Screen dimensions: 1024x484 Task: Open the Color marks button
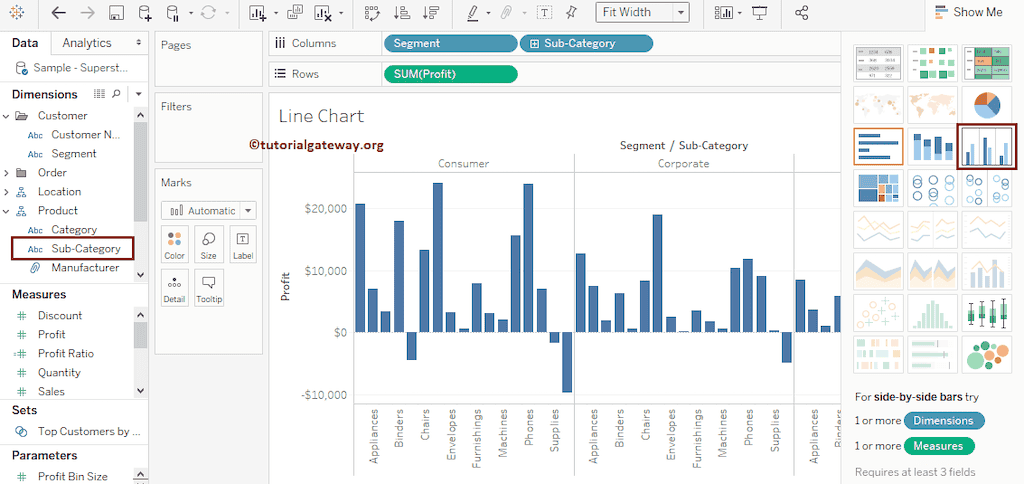click(x=175, y=243)
